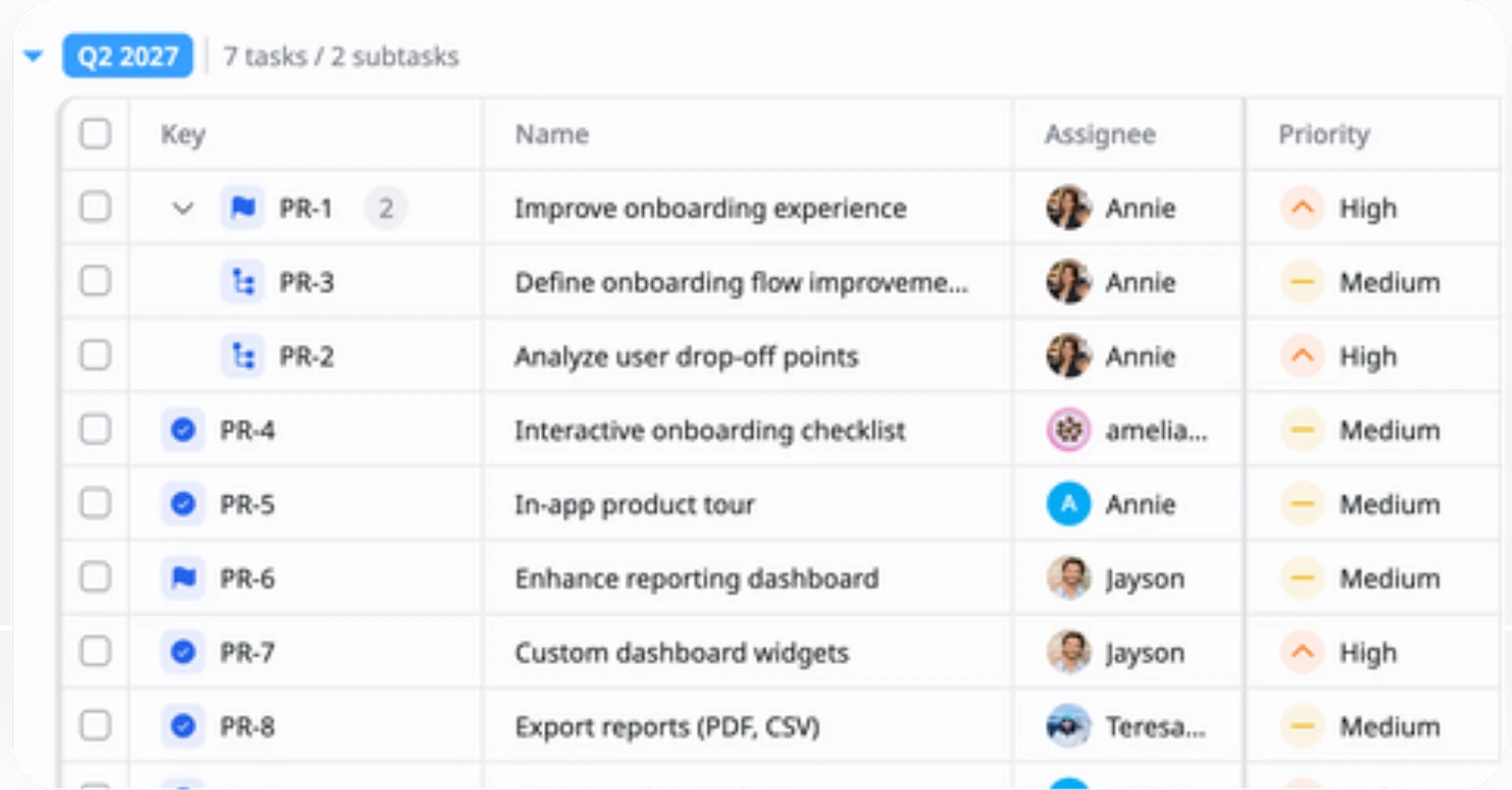The width and height of the screenshot is (1512, 790).
Task: Click the Medium priority icon for PR-3
Action: click(1302, 281)
